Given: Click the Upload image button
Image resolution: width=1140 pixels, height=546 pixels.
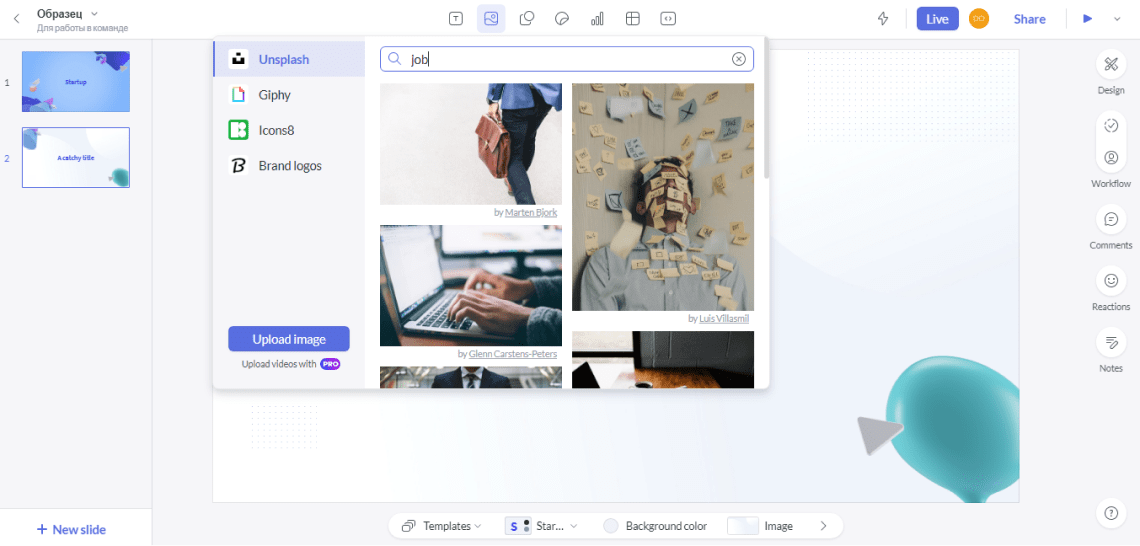Looking at the screenshot, I should pyautogui.click(x=289, y=339).
